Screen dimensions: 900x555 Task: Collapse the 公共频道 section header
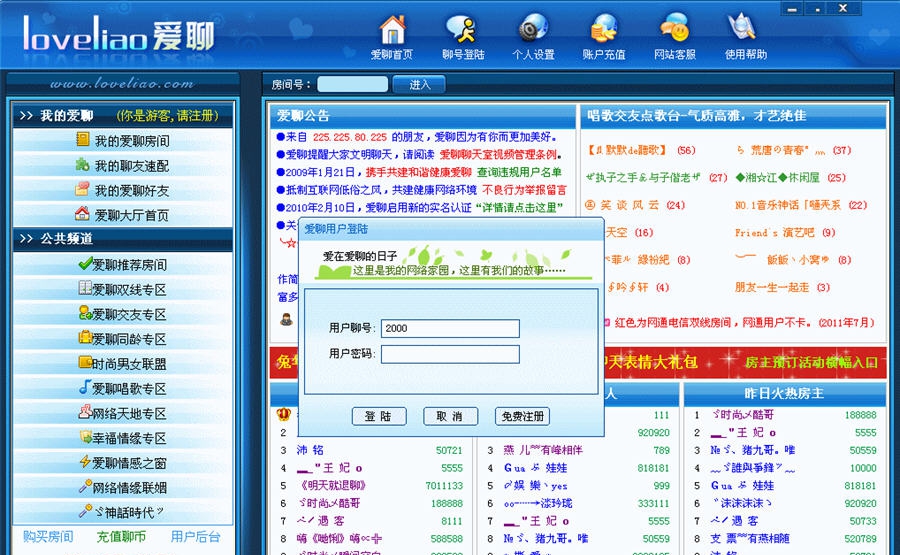(123, 238)
